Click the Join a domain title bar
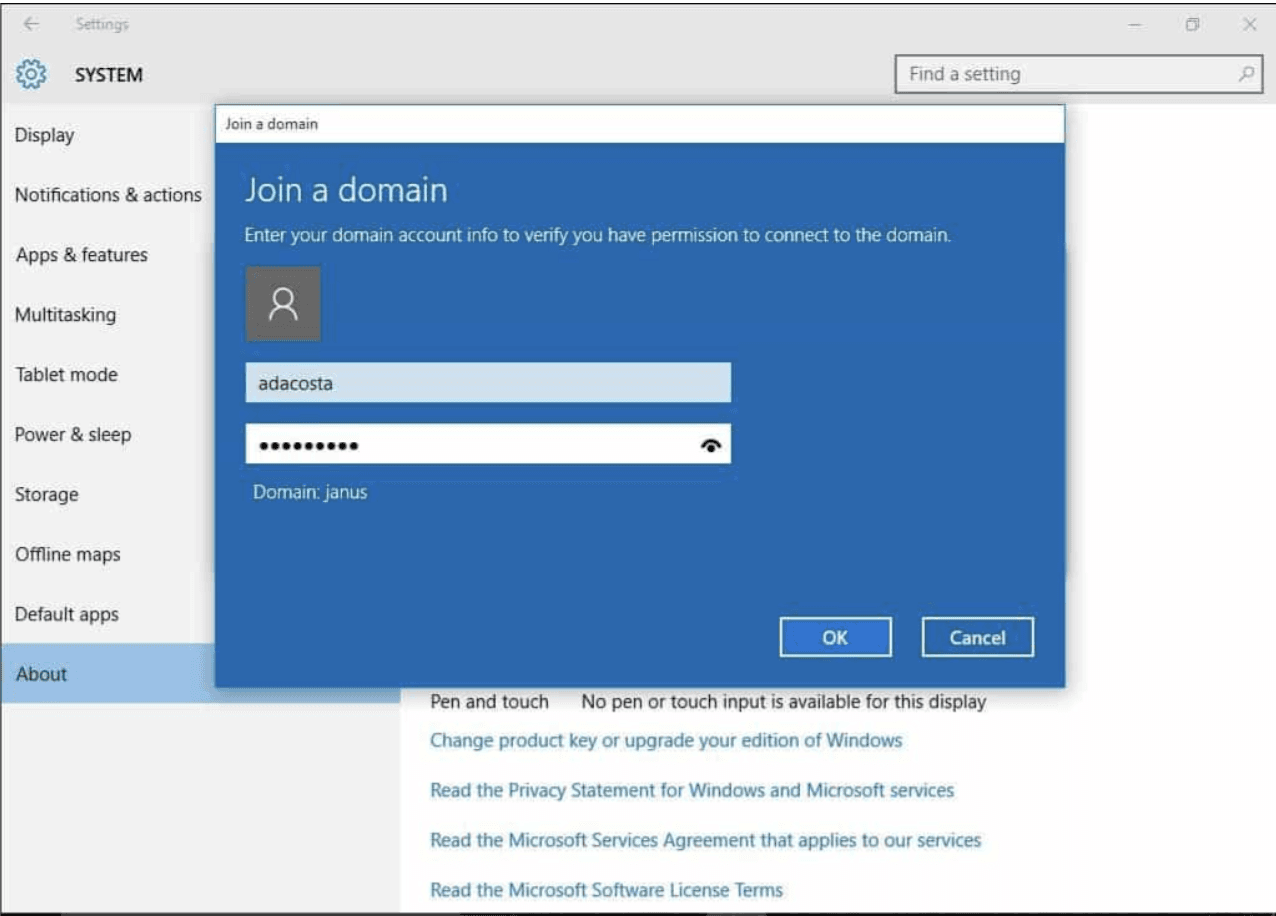1276x916 pixels. coord(640,124)
